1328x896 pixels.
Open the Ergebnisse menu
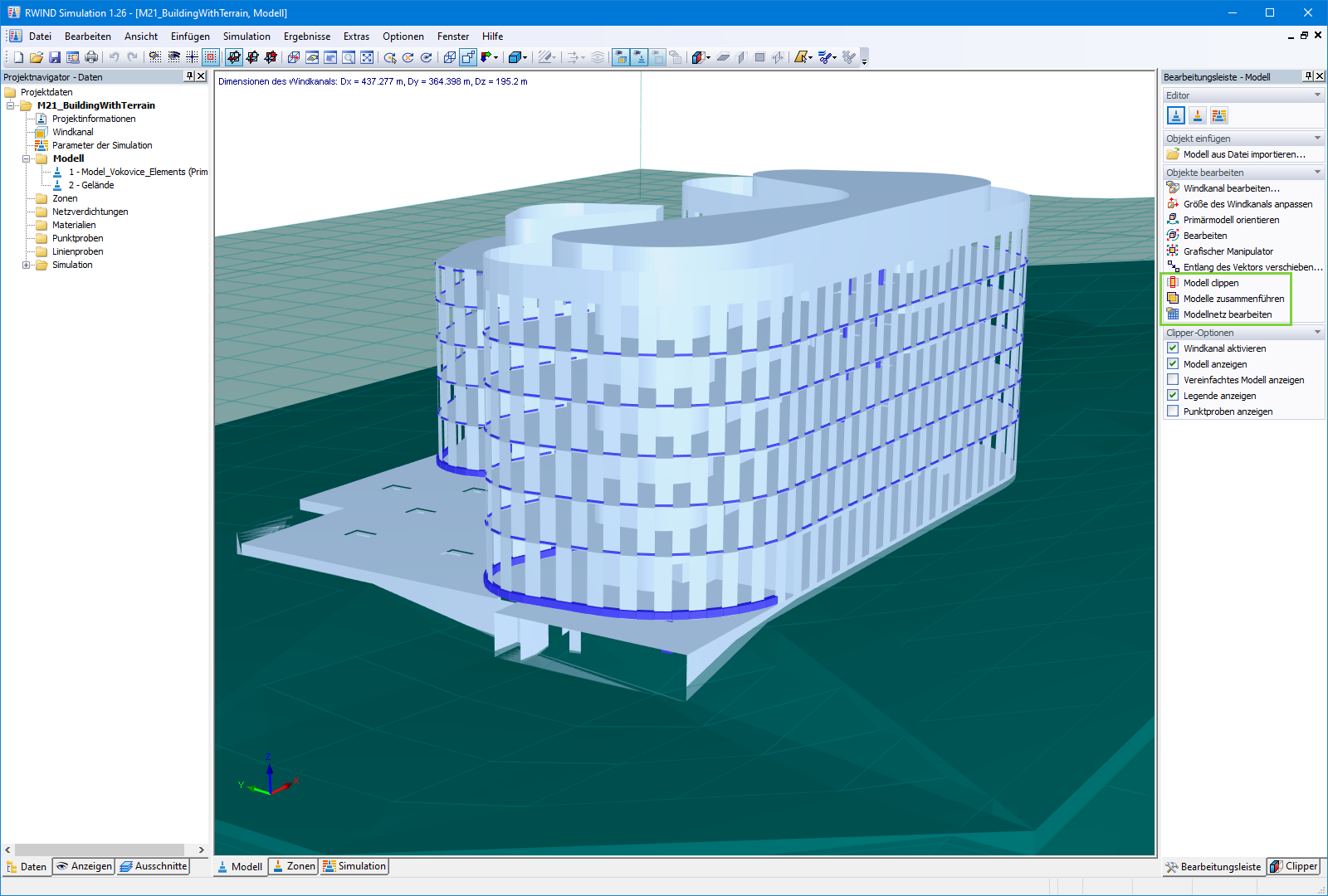(306, 36)
